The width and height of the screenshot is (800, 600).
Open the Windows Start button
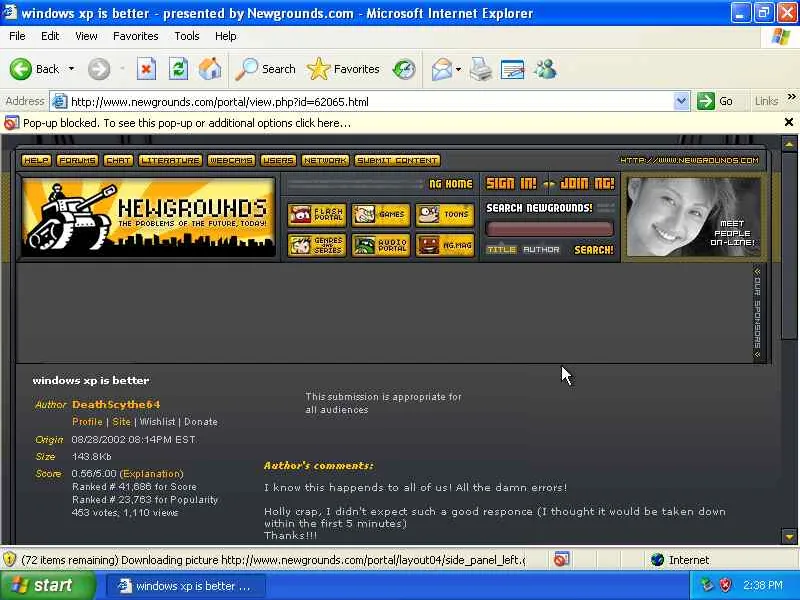pyautogui.click(x=47, y=585)
